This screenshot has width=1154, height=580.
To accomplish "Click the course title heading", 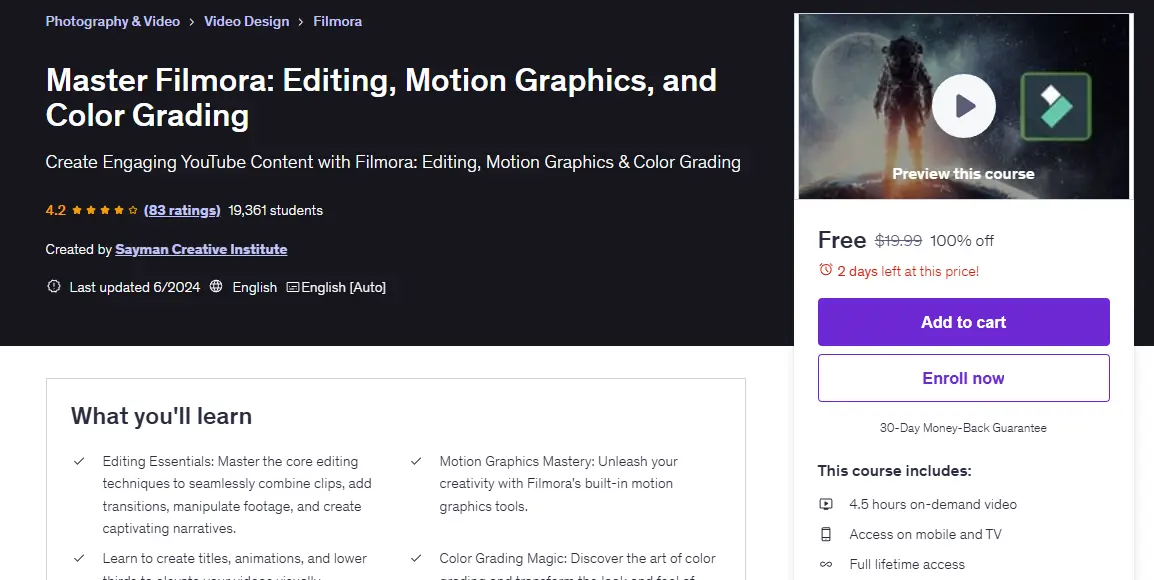I will 381,97.
